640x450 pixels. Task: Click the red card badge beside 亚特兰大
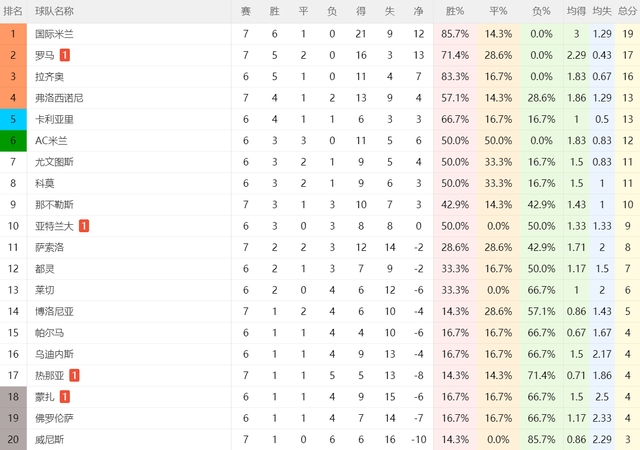click(x=84, y=226)
